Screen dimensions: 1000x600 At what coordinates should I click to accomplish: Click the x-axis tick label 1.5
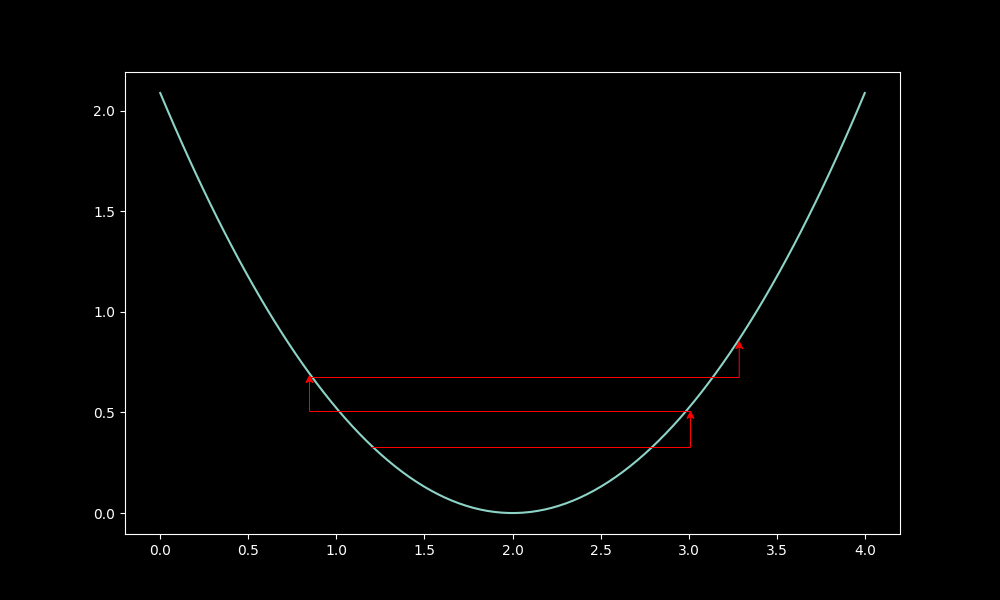click(x=424, y=550)
